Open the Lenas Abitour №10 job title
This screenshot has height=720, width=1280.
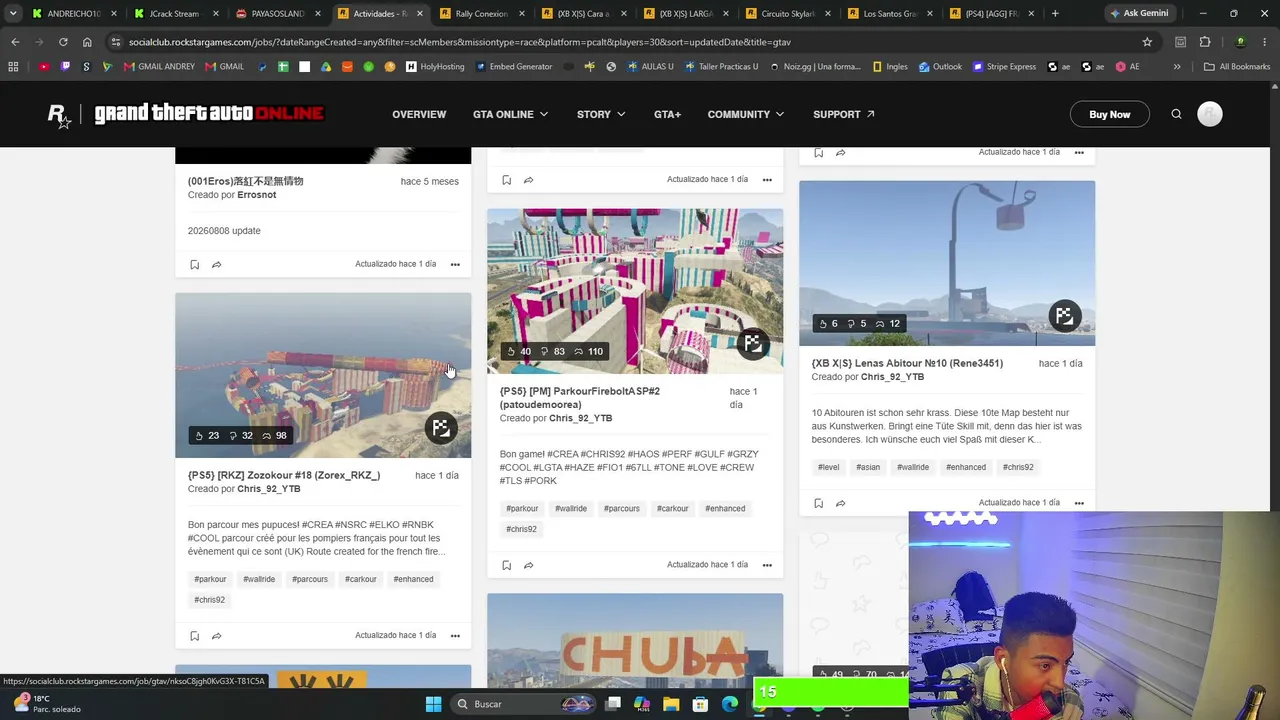click(907, 363)
